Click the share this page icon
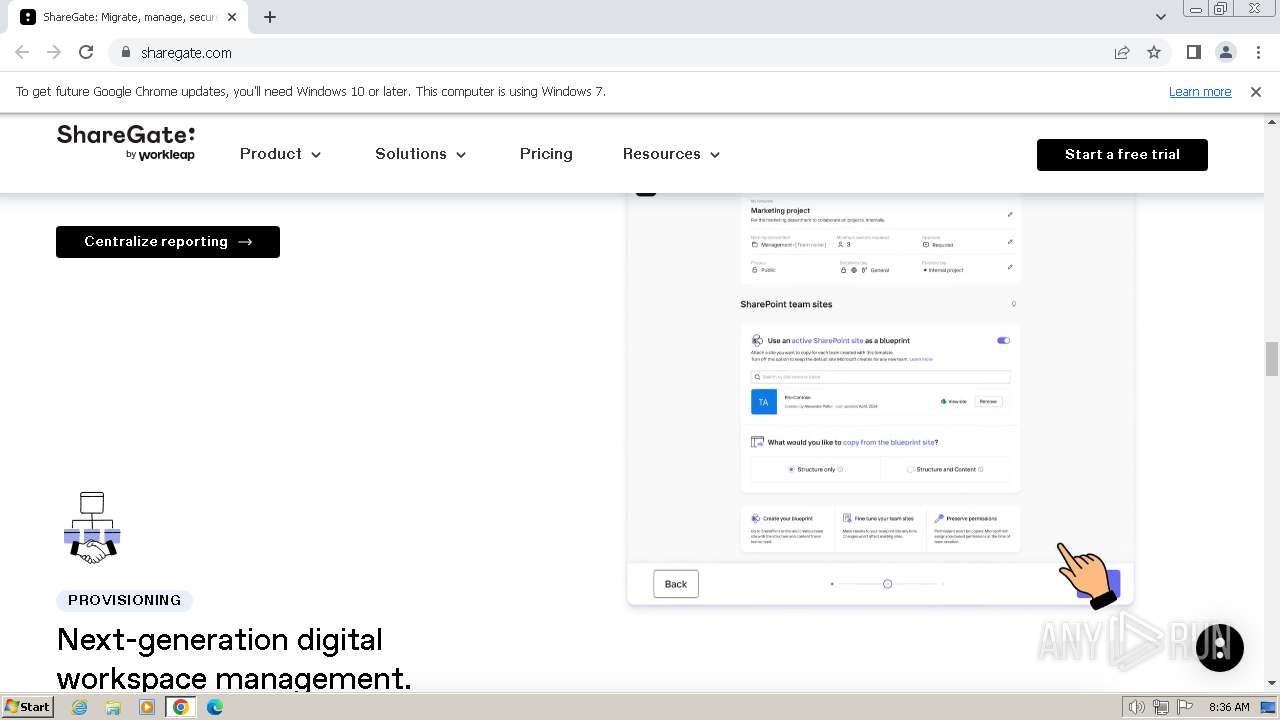 coord(1122,52)
